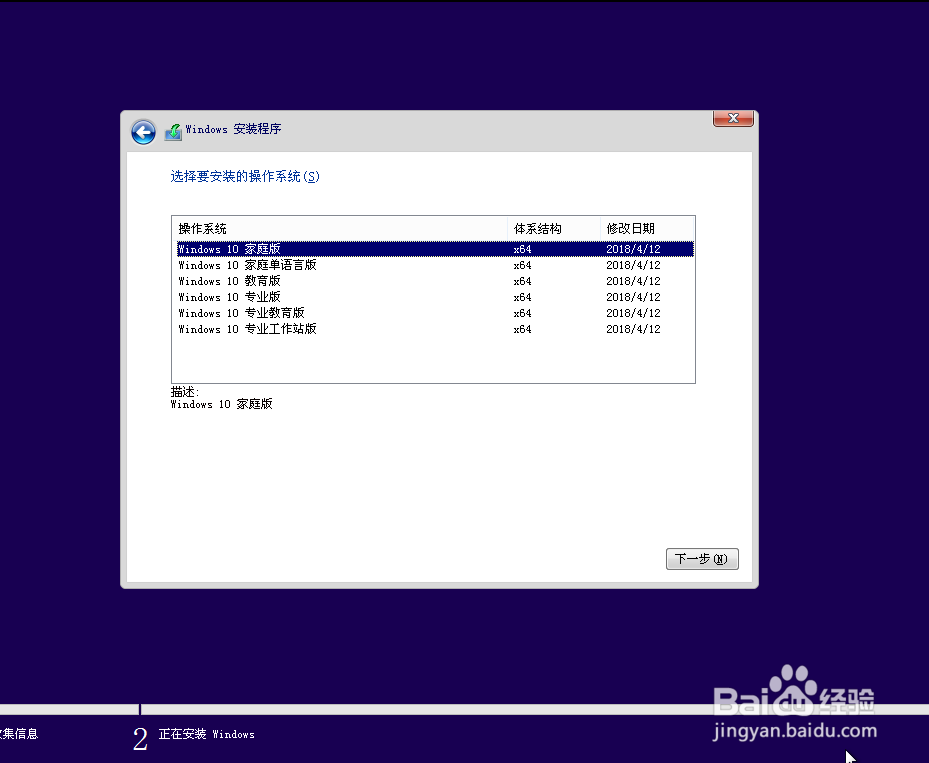Click the Windows Setup installer icon
This screenshot has width=929, height=763.
173,132
